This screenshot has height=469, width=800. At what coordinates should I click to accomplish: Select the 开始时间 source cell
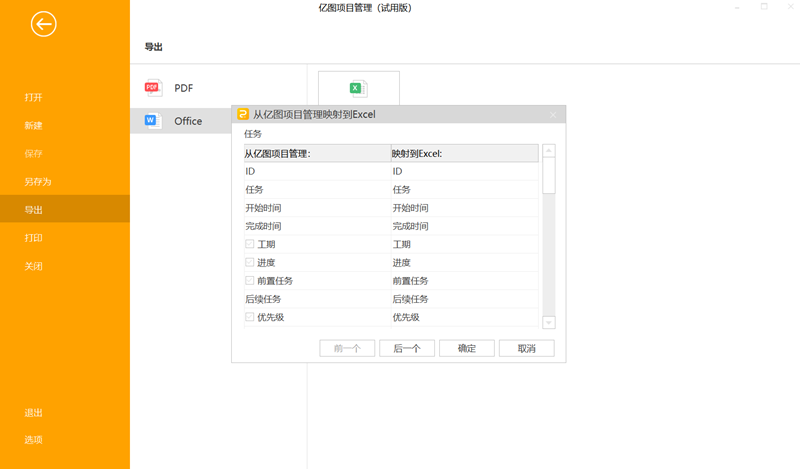pyautogui.click(x=317, y=208)
